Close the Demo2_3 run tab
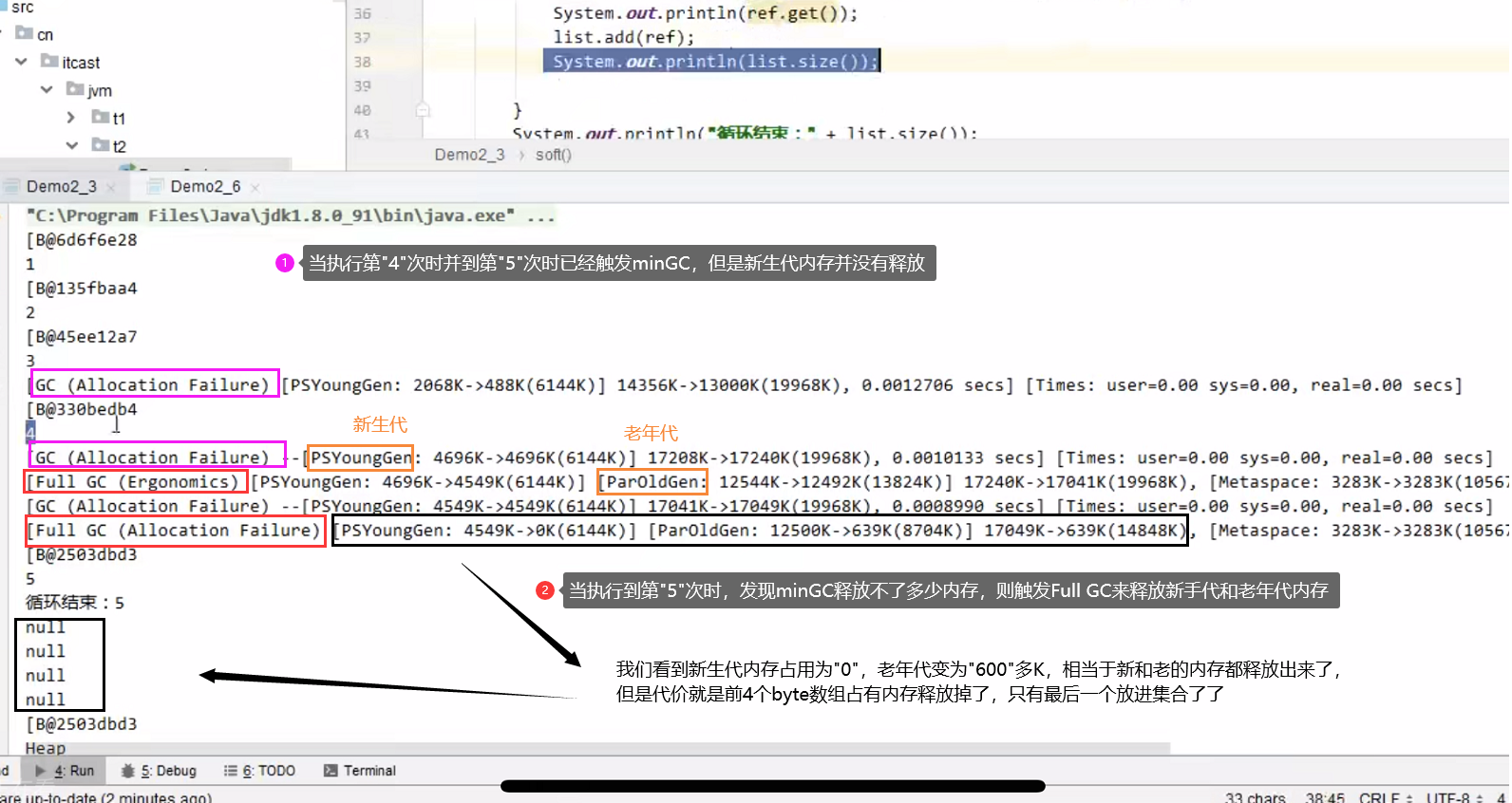Viewport: 1512px width, 803px height. click(x=111, y=188)
